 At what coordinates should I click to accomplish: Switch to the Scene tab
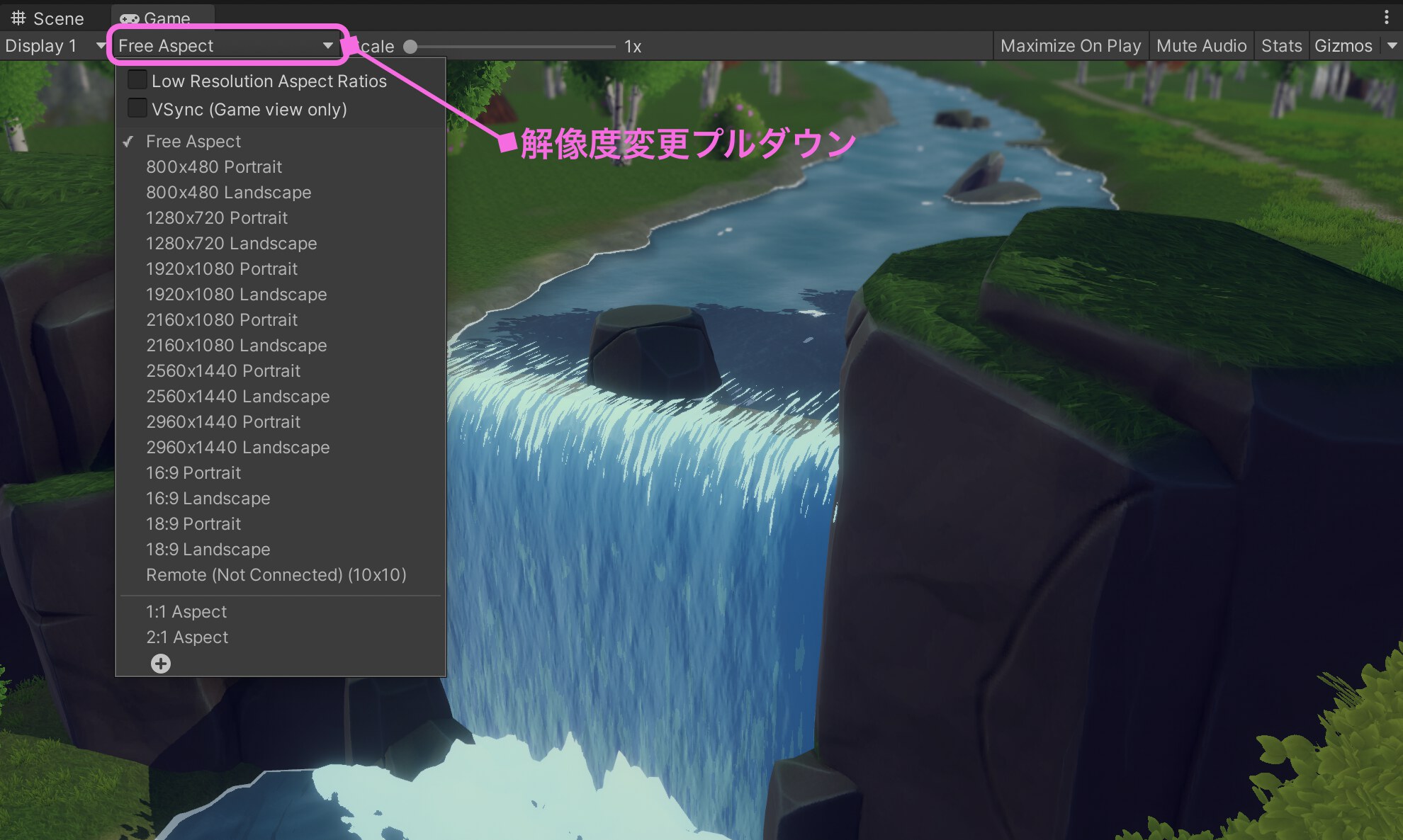tap(48, 18)
